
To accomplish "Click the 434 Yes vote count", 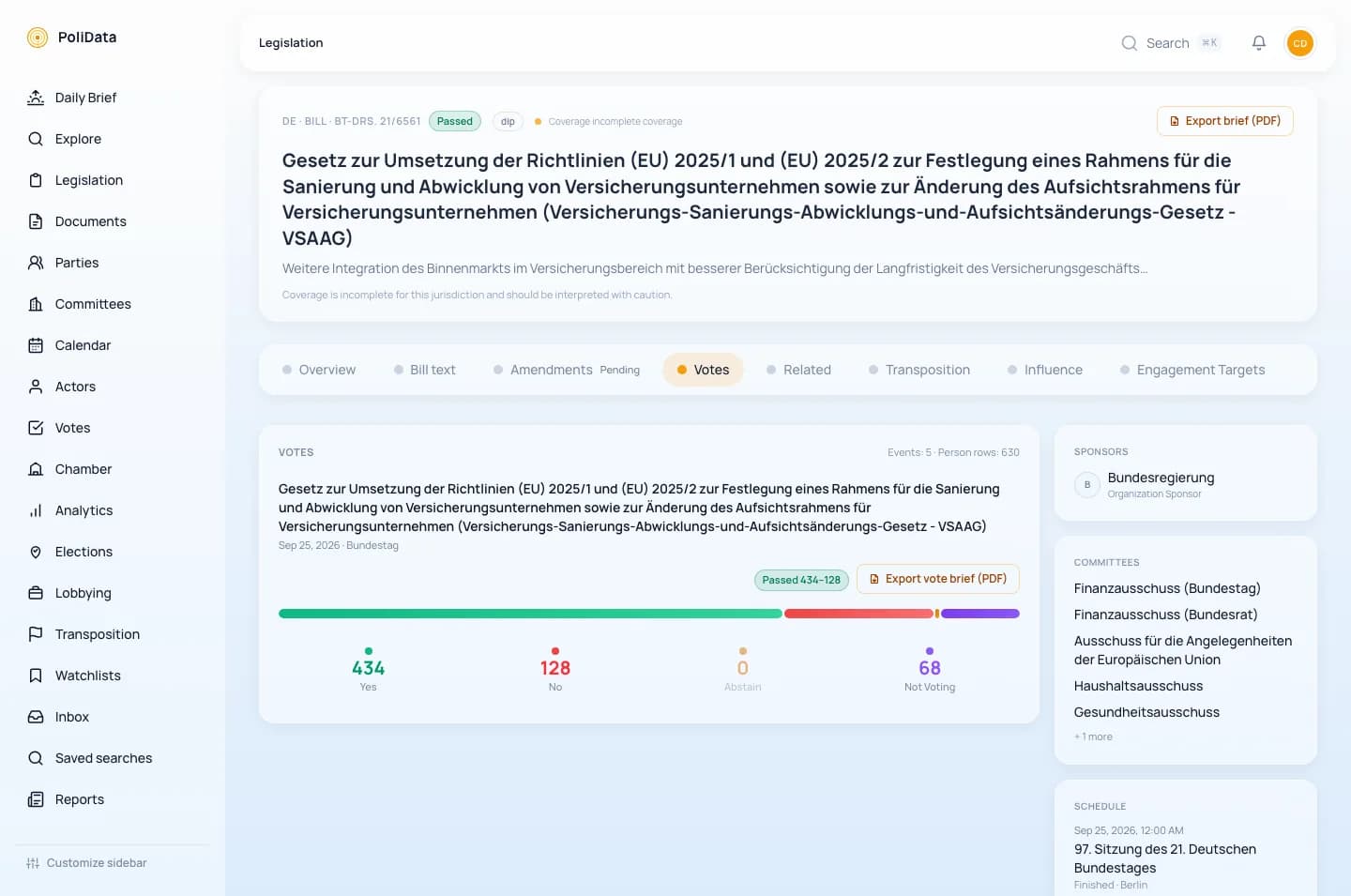I will [368, 668].
